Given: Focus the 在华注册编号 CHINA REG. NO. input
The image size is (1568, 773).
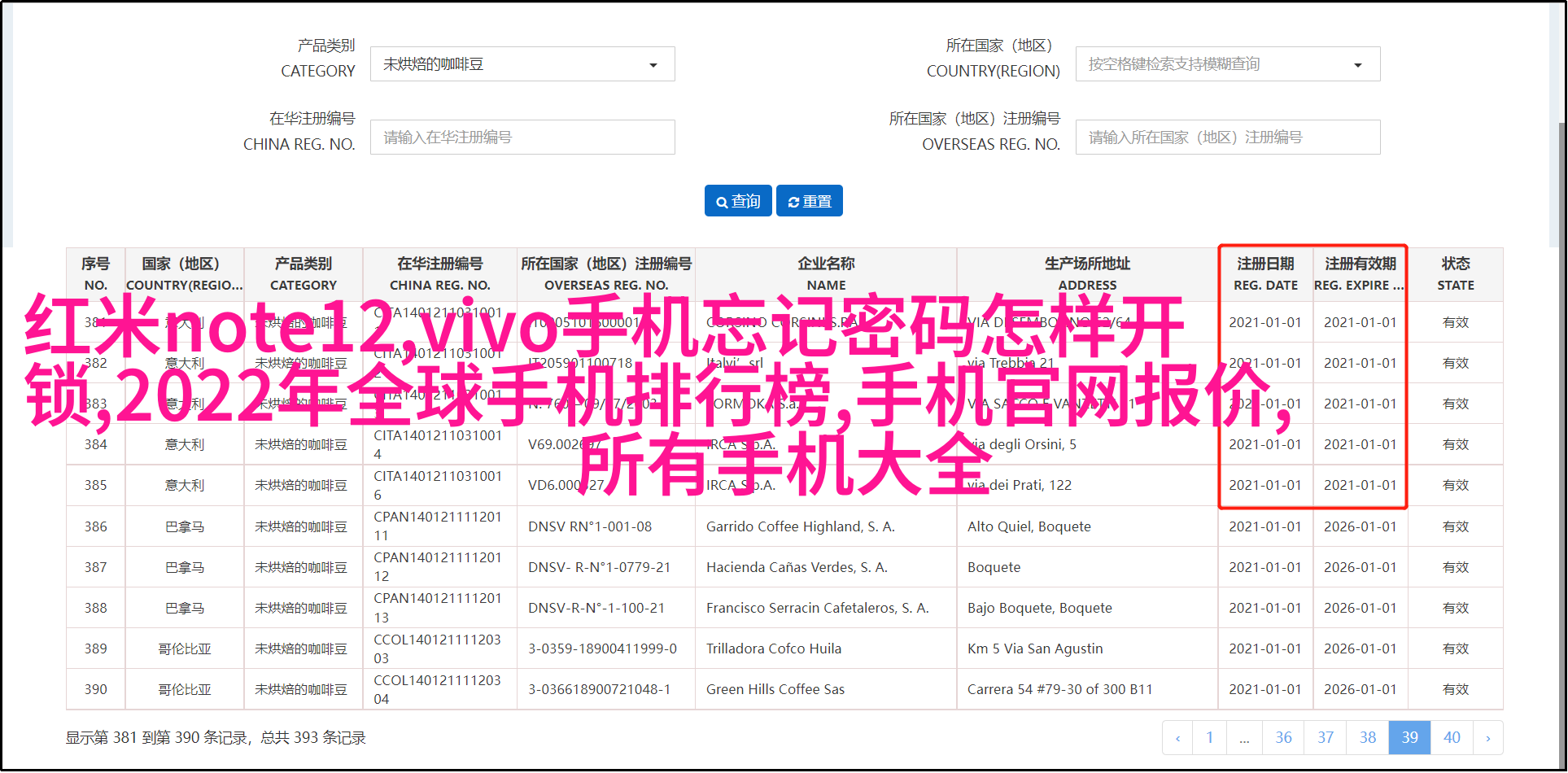Looking at the screenshot, I should click(x=522, y=138).
